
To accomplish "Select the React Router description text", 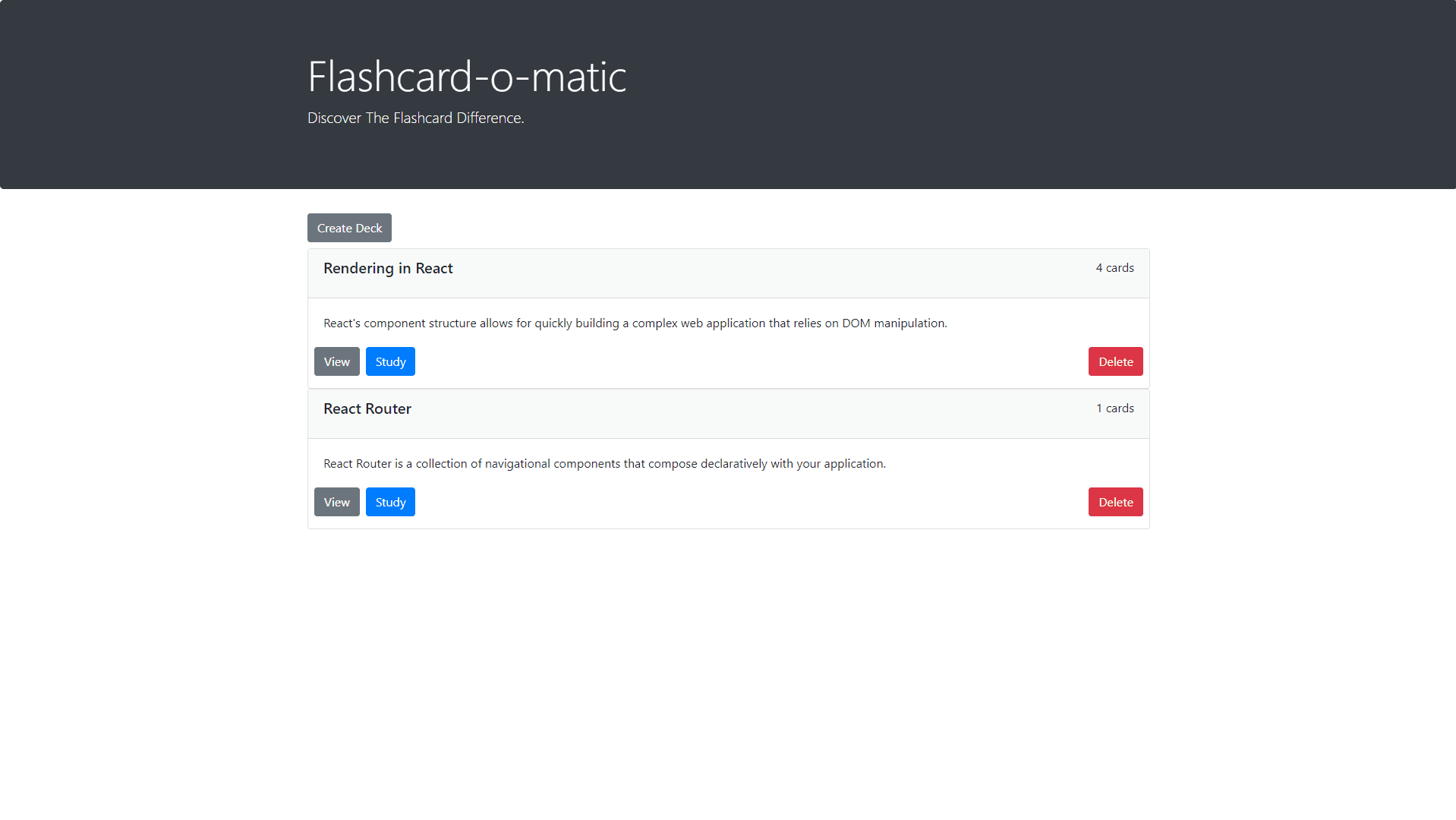I will click(604, 464).
